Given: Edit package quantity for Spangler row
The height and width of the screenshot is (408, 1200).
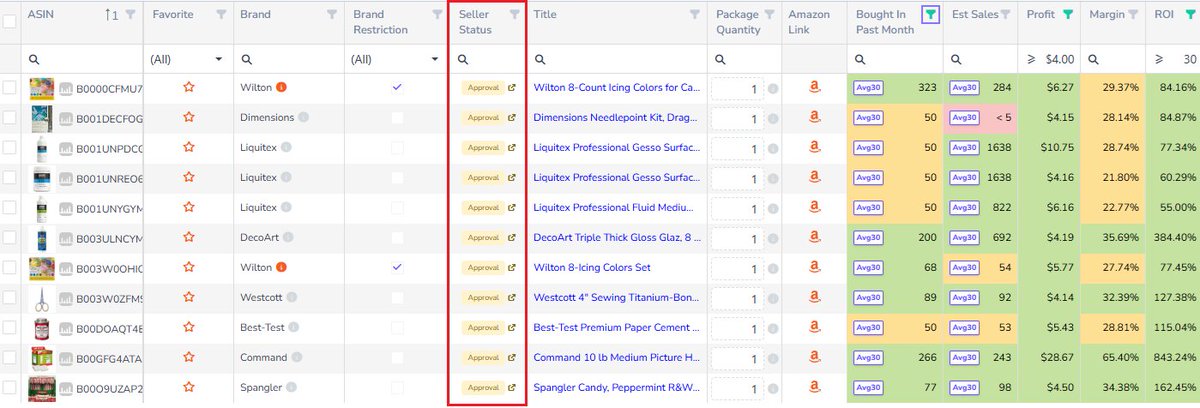Looking at the screenshot, I should coord(738,388).
